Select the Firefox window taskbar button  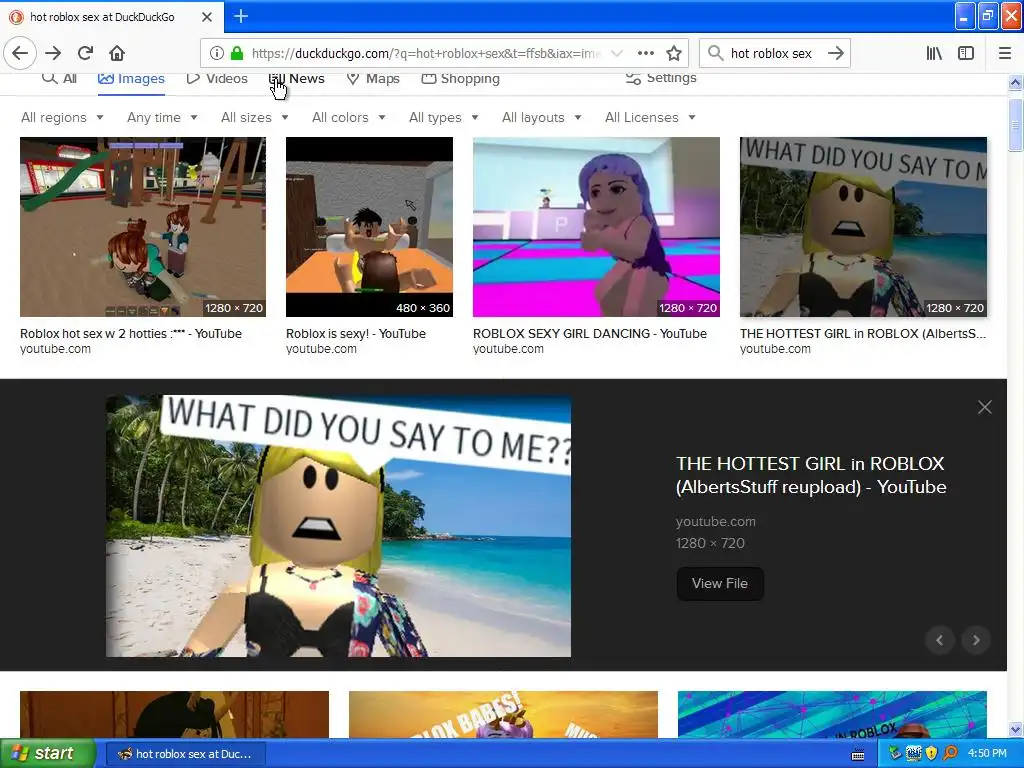[x=185, y=754]
